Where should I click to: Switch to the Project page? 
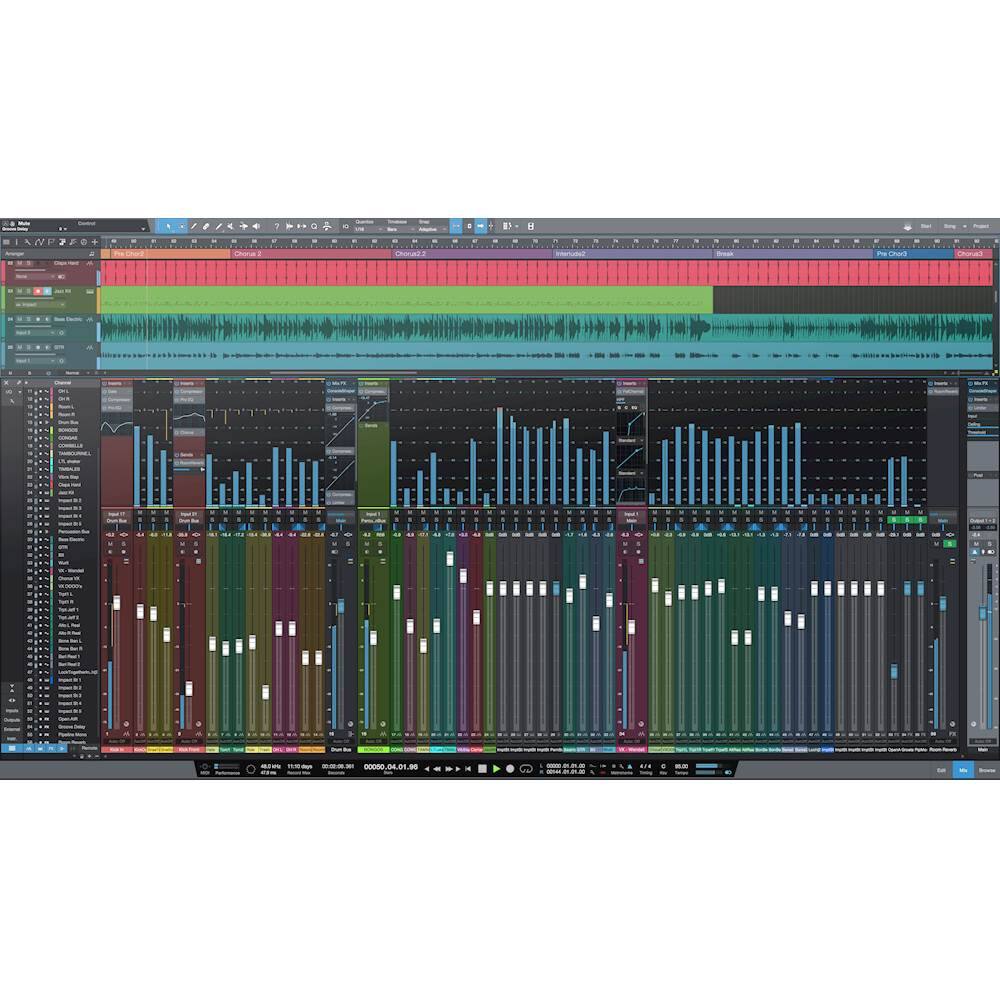pyautogui.click(x=979, y=226)
